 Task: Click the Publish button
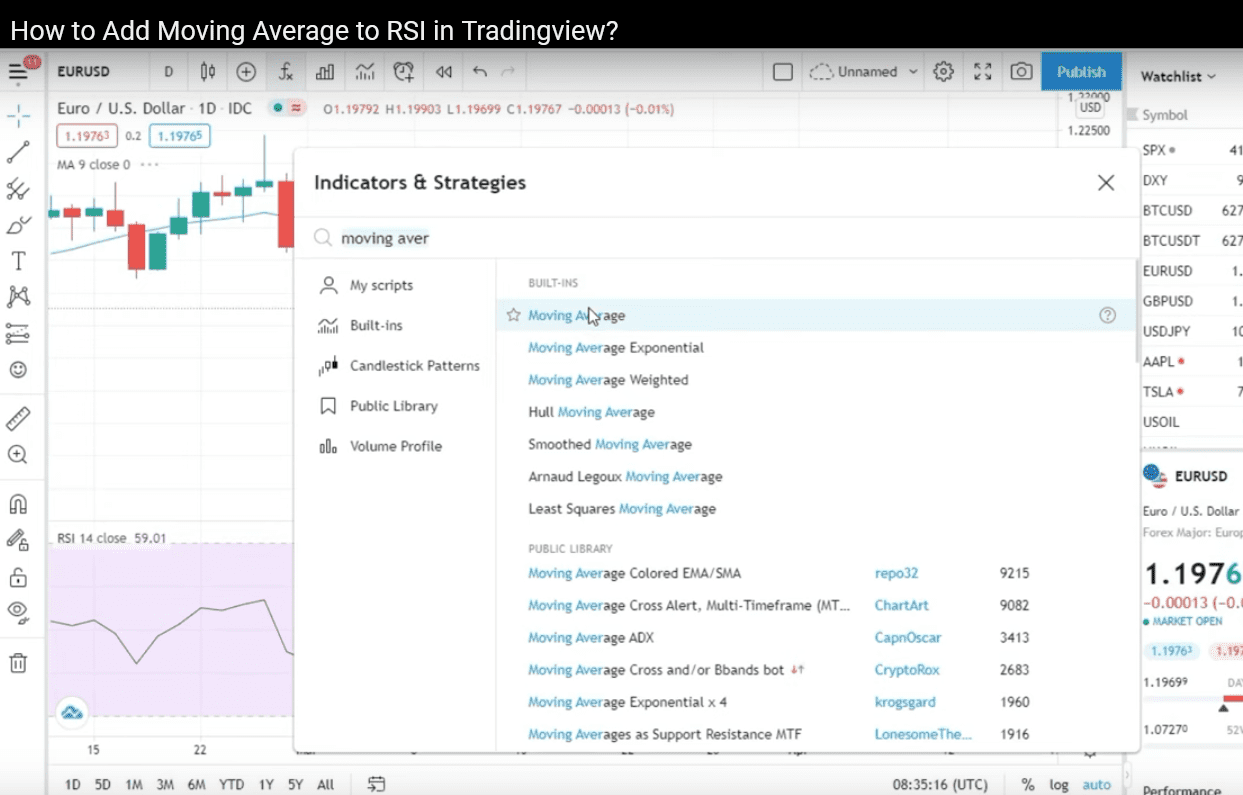[1081, 72]
